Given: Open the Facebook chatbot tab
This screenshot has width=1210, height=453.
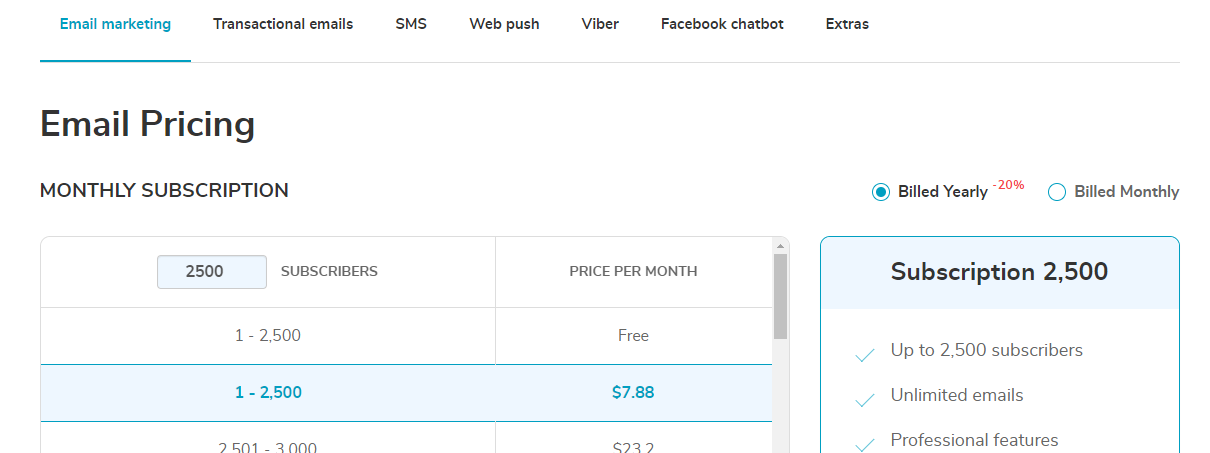Looking at the screenshot, I should coord(722,24).
